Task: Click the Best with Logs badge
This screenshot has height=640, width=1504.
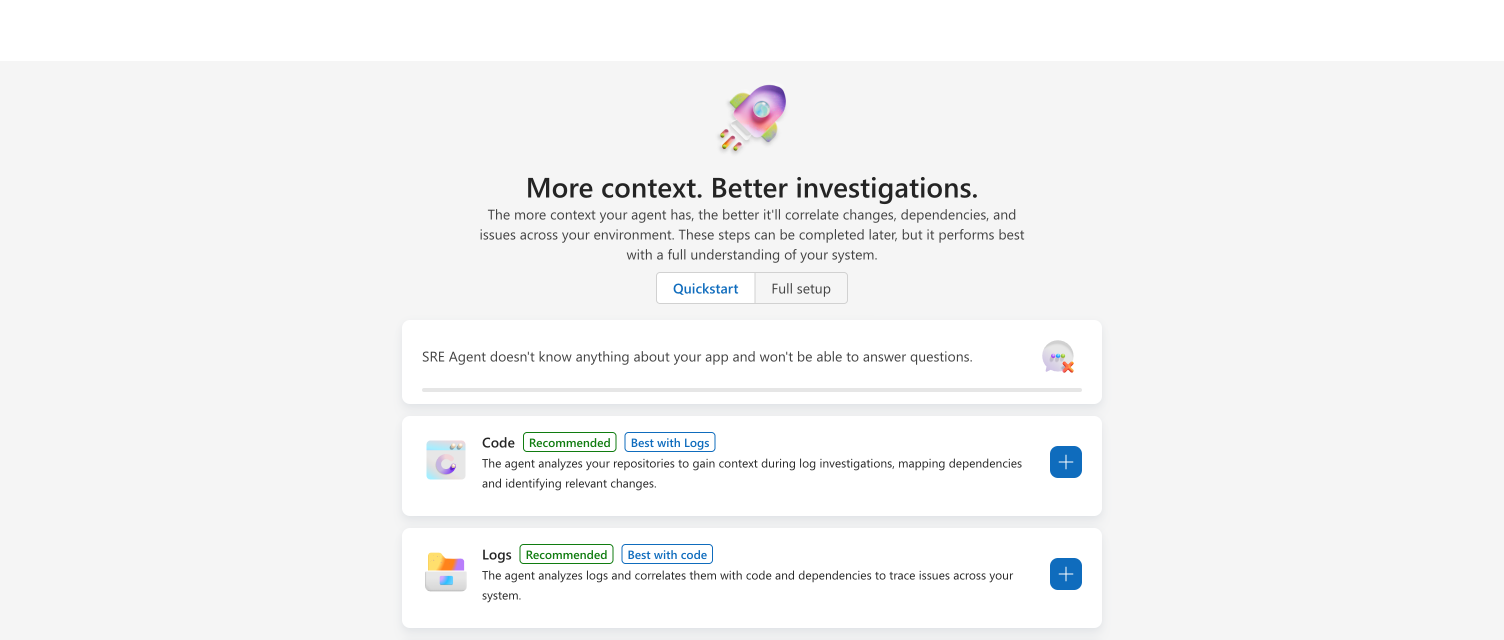Action: coord(670,443)
